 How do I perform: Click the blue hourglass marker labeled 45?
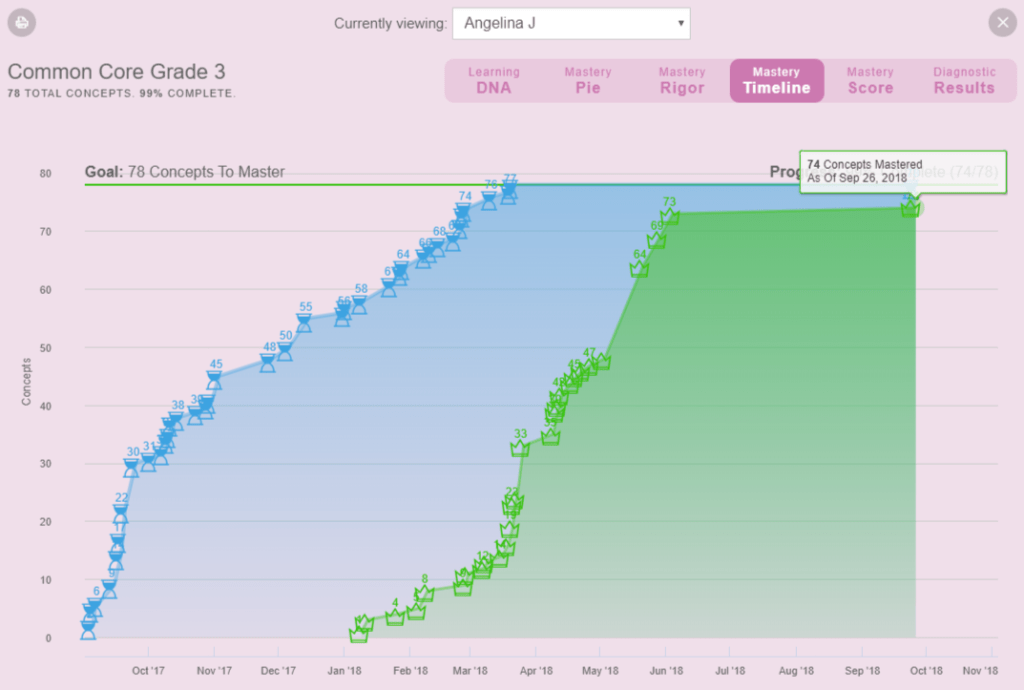click(x=215, y=380)
